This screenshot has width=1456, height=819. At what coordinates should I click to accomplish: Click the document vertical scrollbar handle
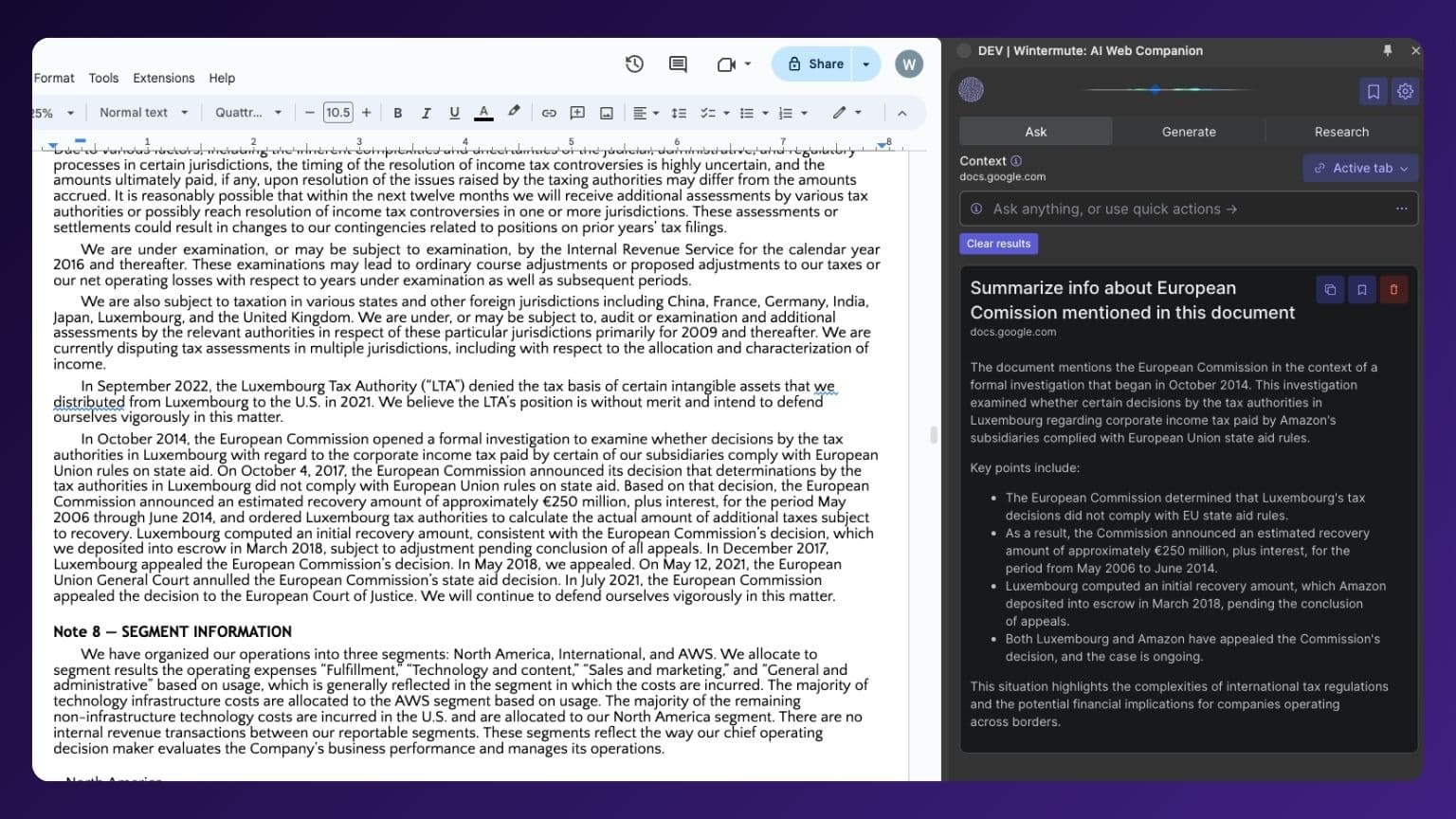tap(934, 435)
